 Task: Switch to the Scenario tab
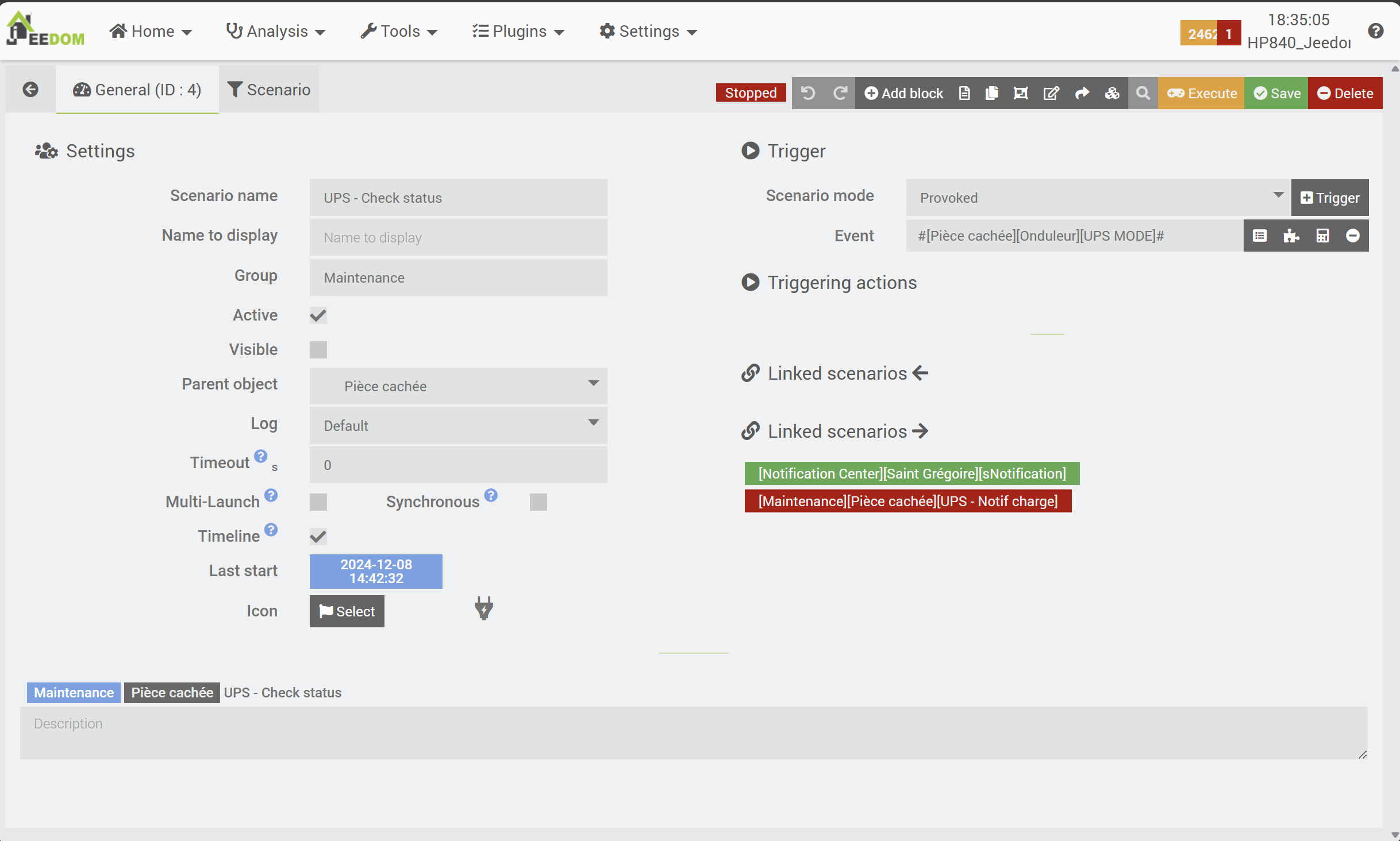coord(269,90)
